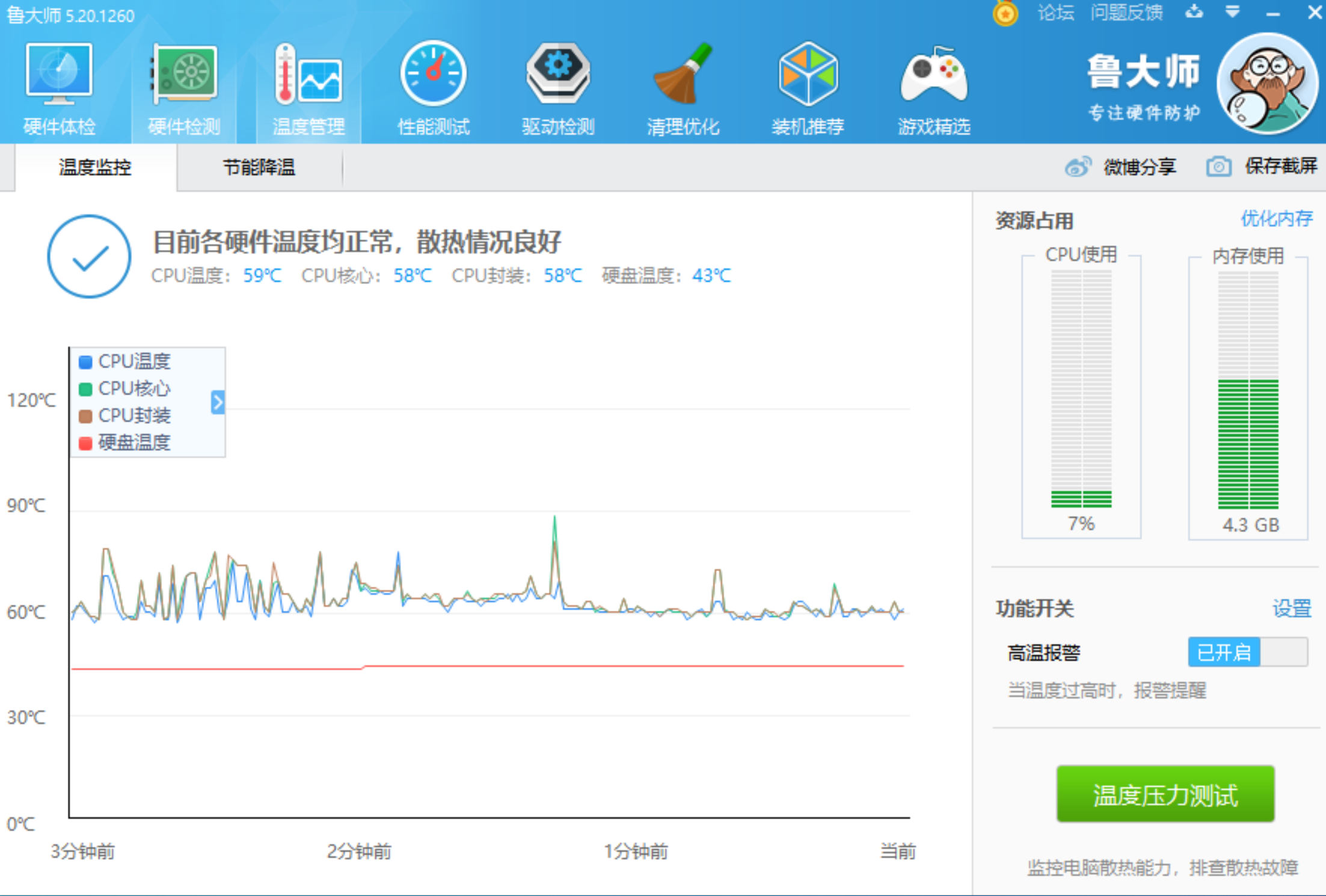Click the blue checkmark status circle
The image size is (1326, 896).
click(x=89, y=257)
